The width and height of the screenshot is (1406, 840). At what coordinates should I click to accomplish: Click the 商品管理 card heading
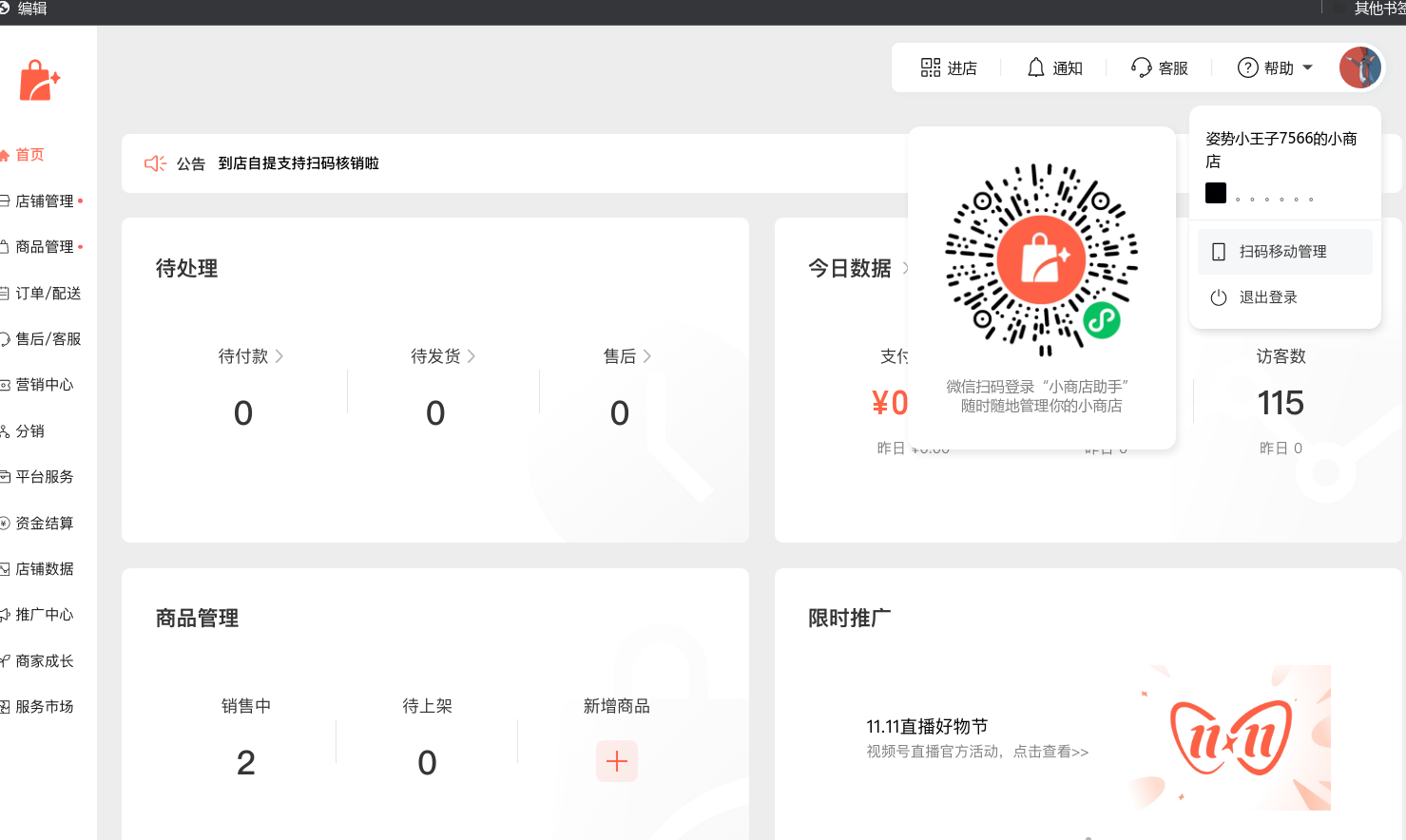[x=198, y=619]
